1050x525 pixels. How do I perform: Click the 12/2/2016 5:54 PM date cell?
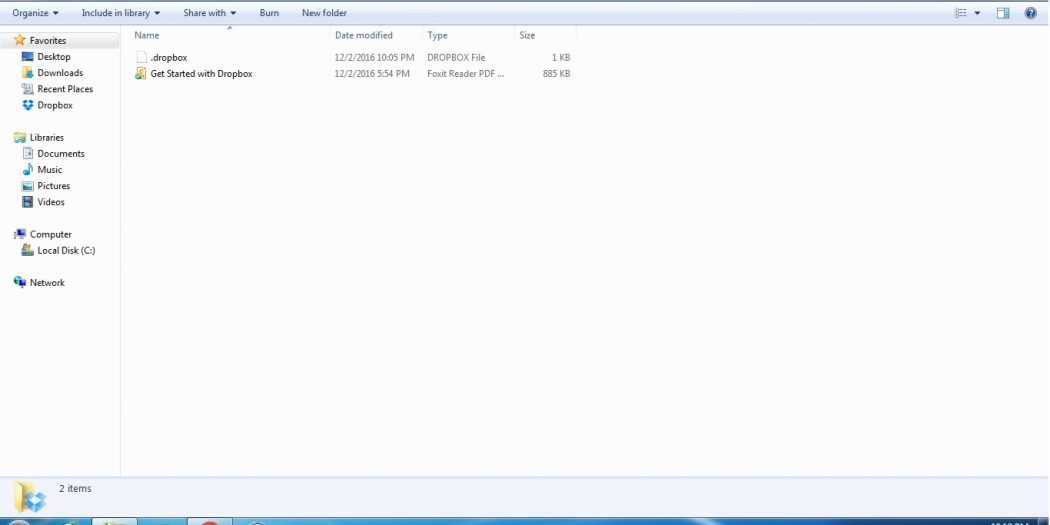pyautogui.click(x=372, y=74)
